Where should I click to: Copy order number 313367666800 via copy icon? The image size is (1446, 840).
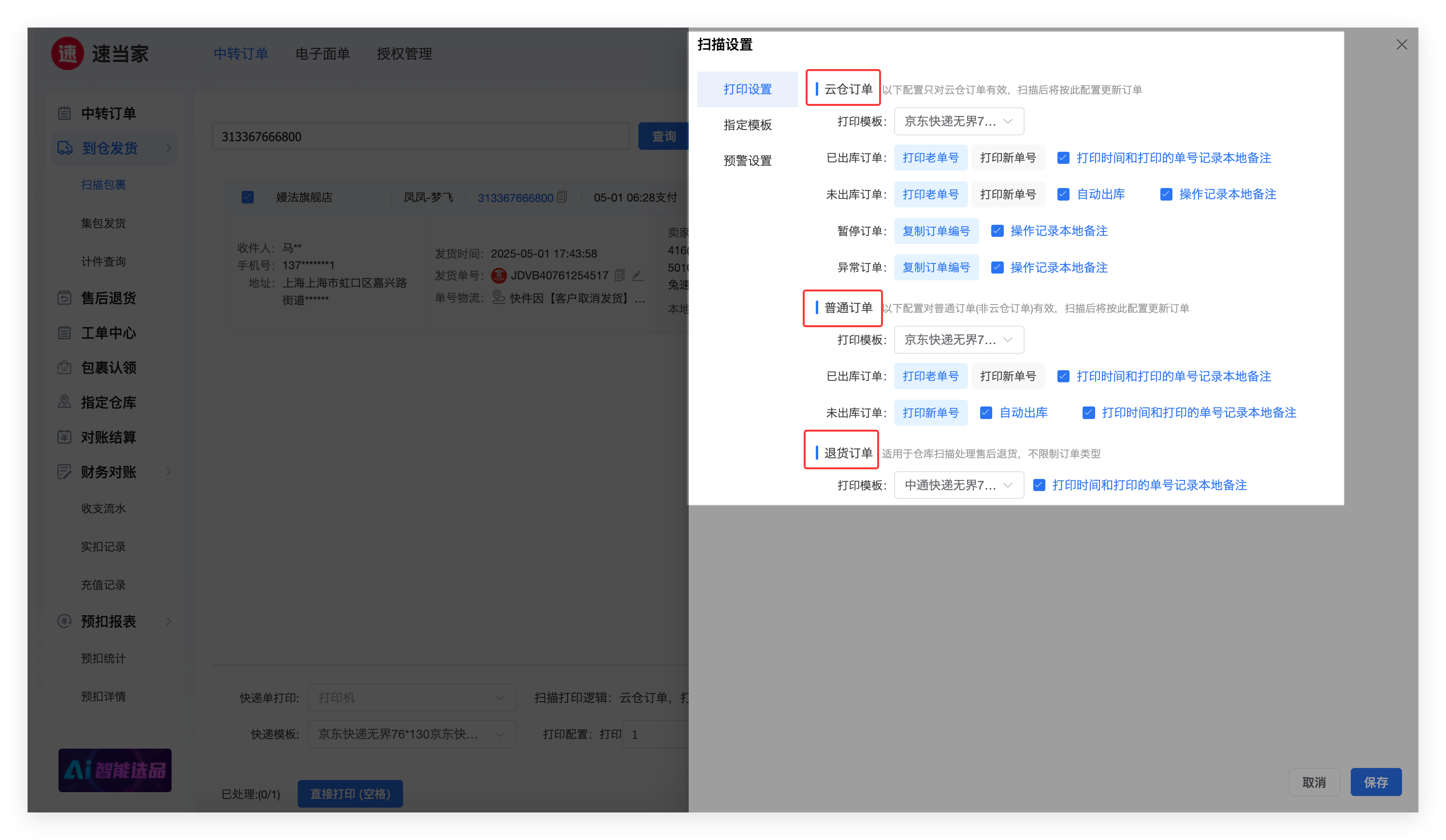pyautogui.click(x=563, y=197)
